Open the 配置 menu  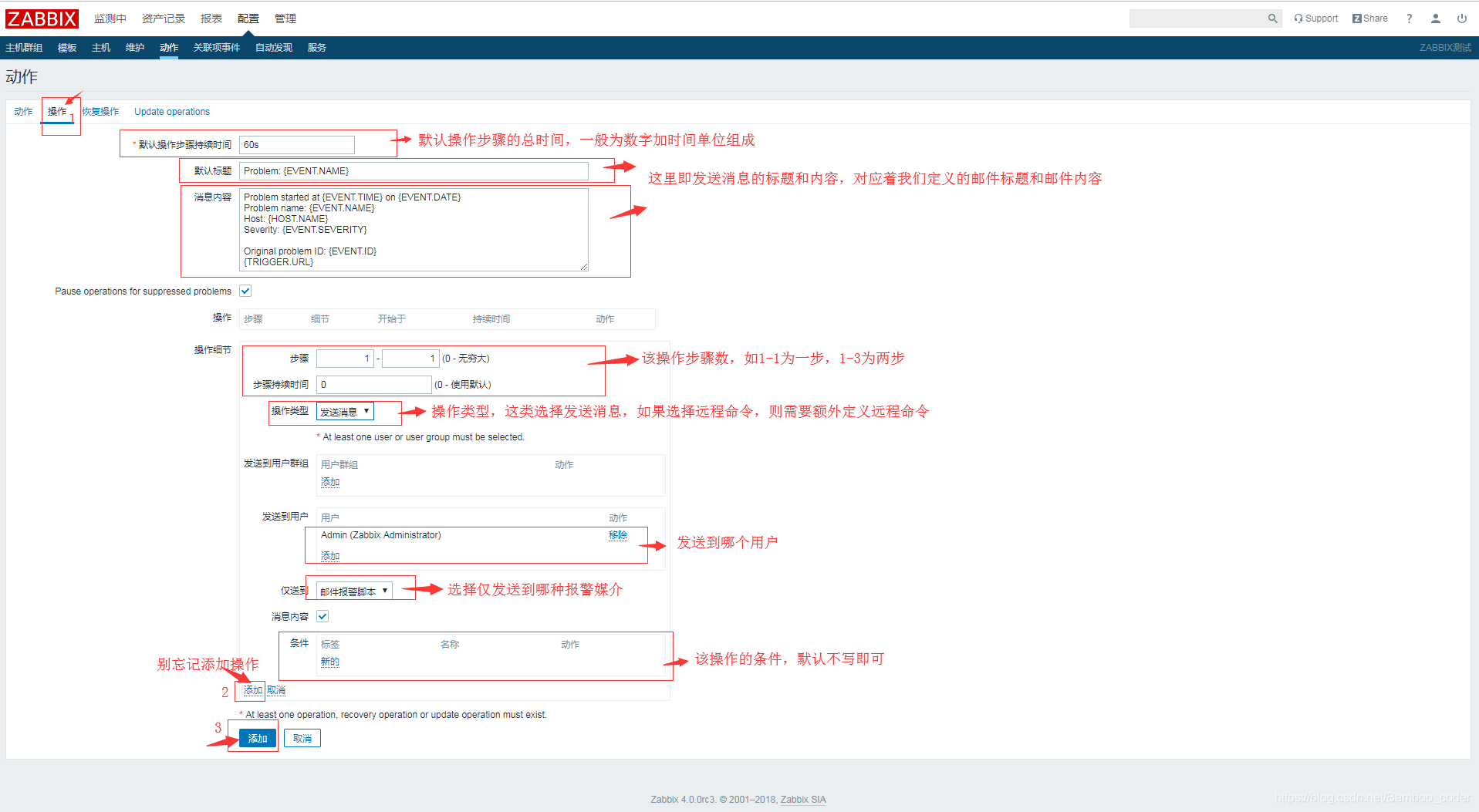[x=248, y=19]
